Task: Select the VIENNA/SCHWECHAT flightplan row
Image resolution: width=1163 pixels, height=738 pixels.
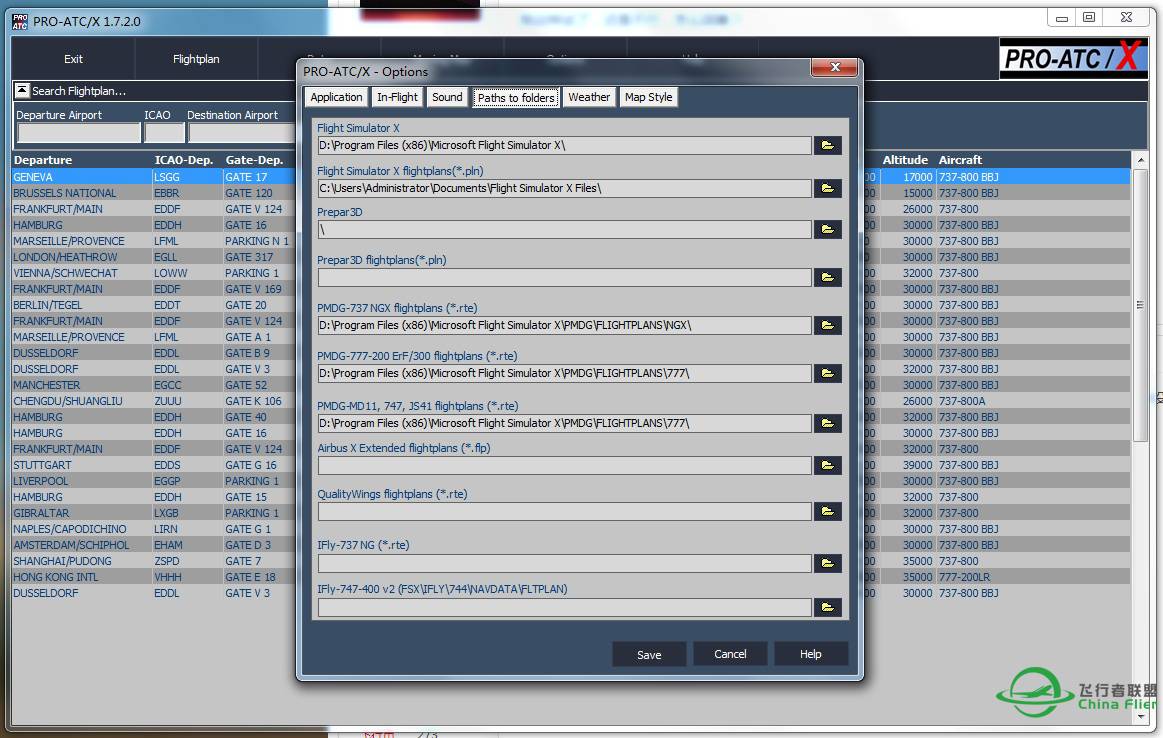Action: click(154, 273)
